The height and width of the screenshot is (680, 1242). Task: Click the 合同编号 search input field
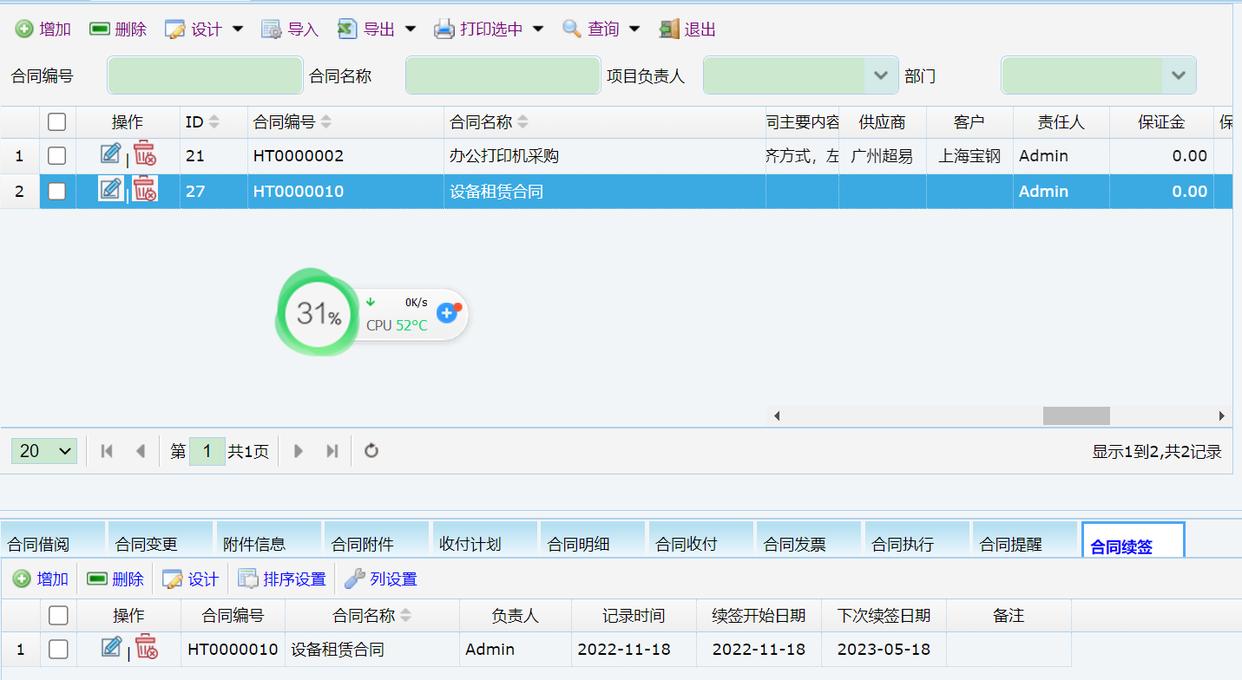click(x=204, y=76)
